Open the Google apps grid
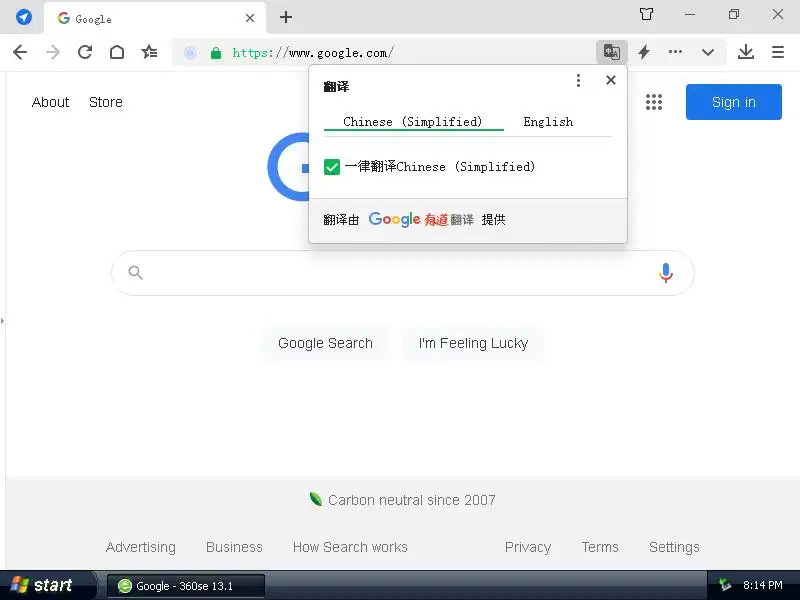The image size is (800, 600). 654,102
